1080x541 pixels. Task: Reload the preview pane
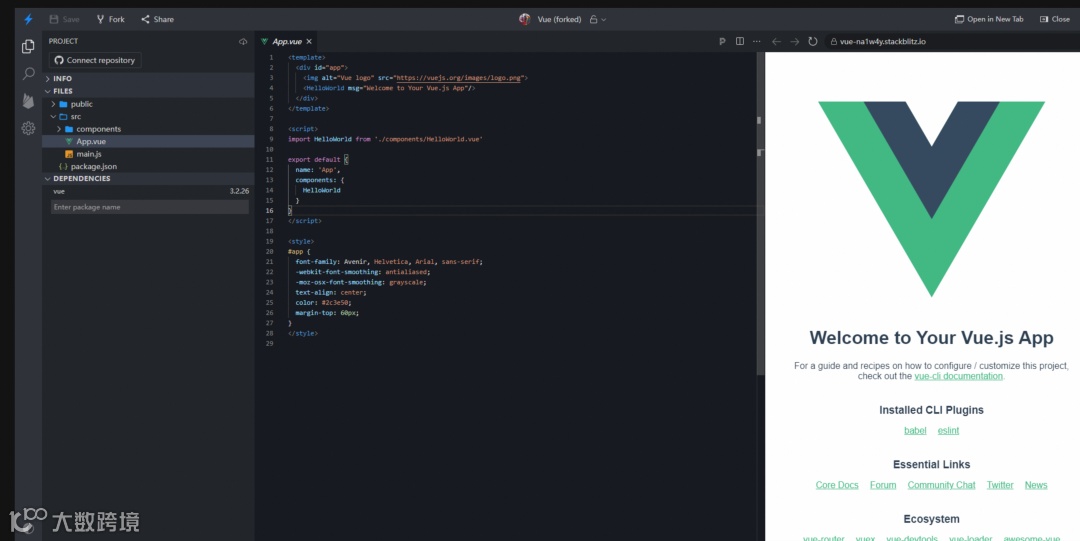[x=813, y=41]
